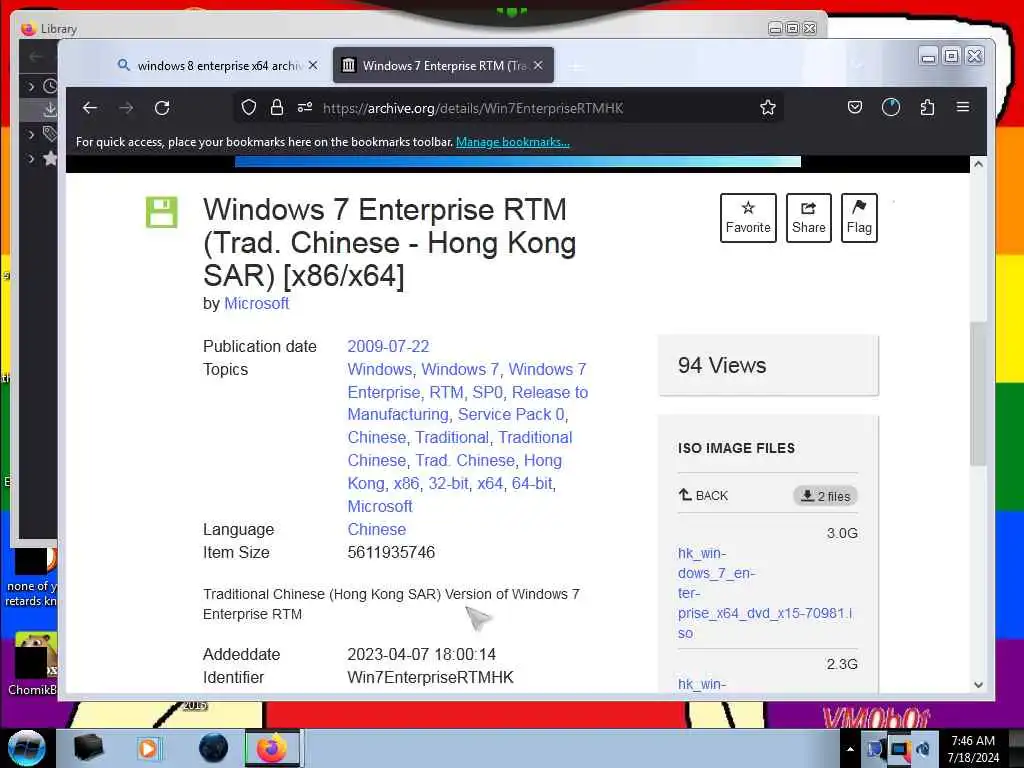Open the RTM topic link
Image resolution: width=1024 pixels, height=768 pixels.
(446, 392)
